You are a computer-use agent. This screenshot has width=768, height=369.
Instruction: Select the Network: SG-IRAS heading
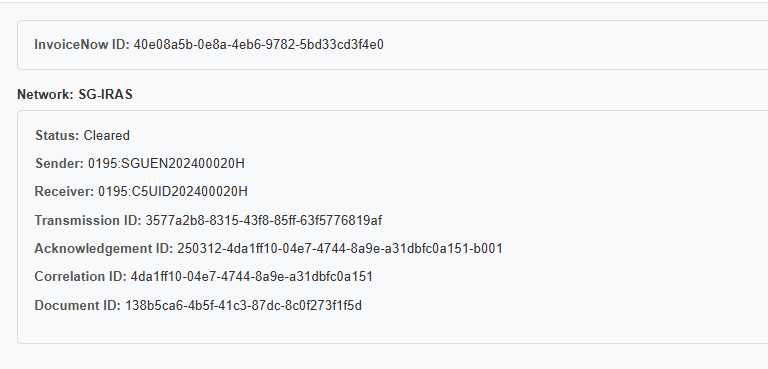pos(75,94)
